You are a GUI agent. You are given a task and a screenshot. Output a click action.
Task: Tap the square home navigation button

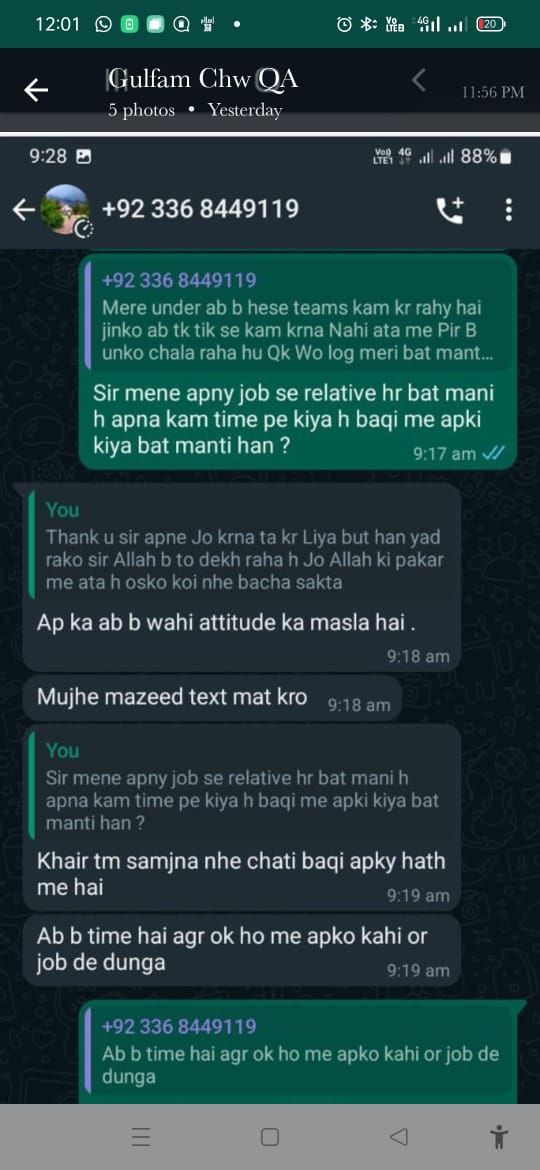(x=270, y=1136)
